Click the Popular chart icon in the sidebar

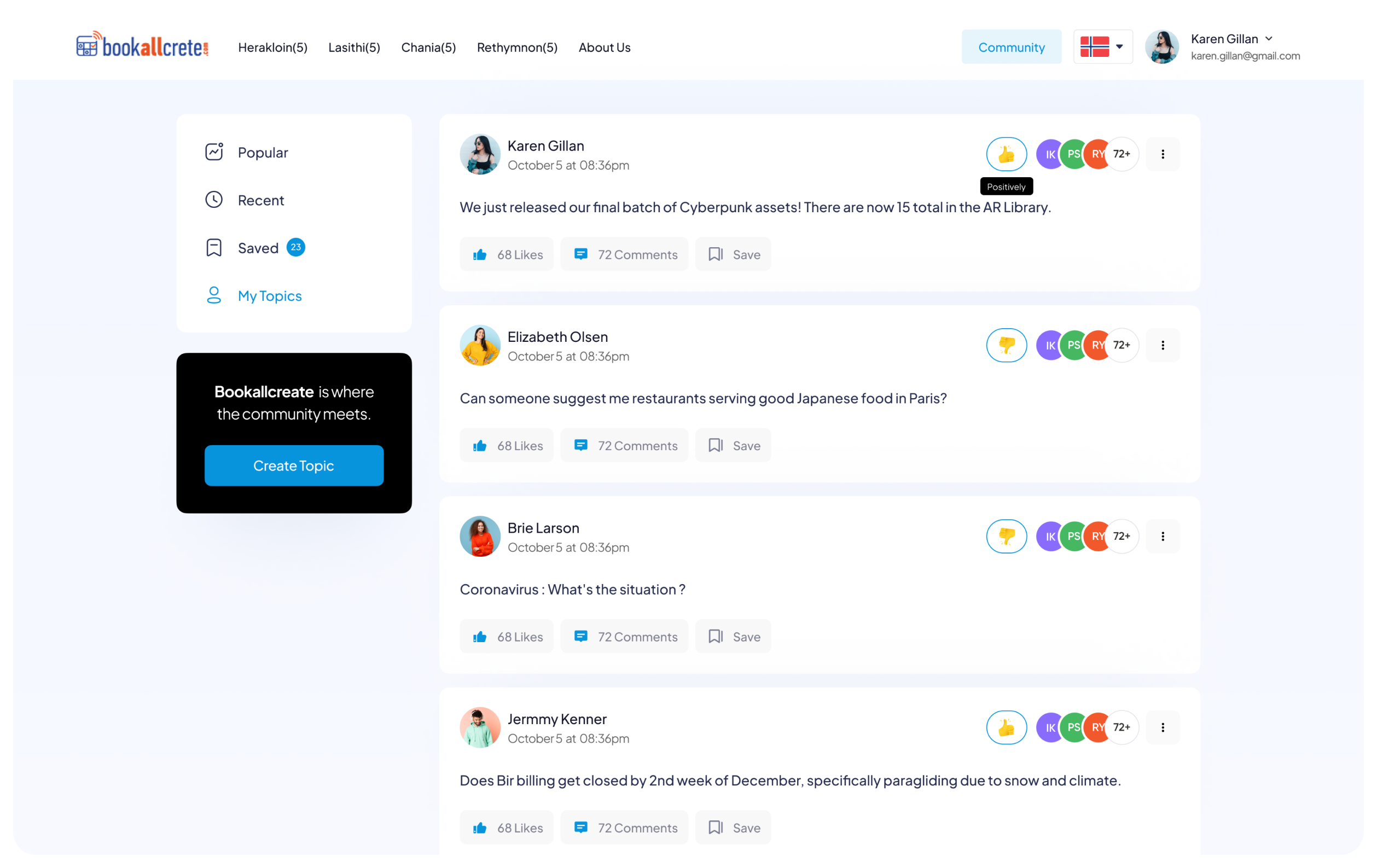214,152
